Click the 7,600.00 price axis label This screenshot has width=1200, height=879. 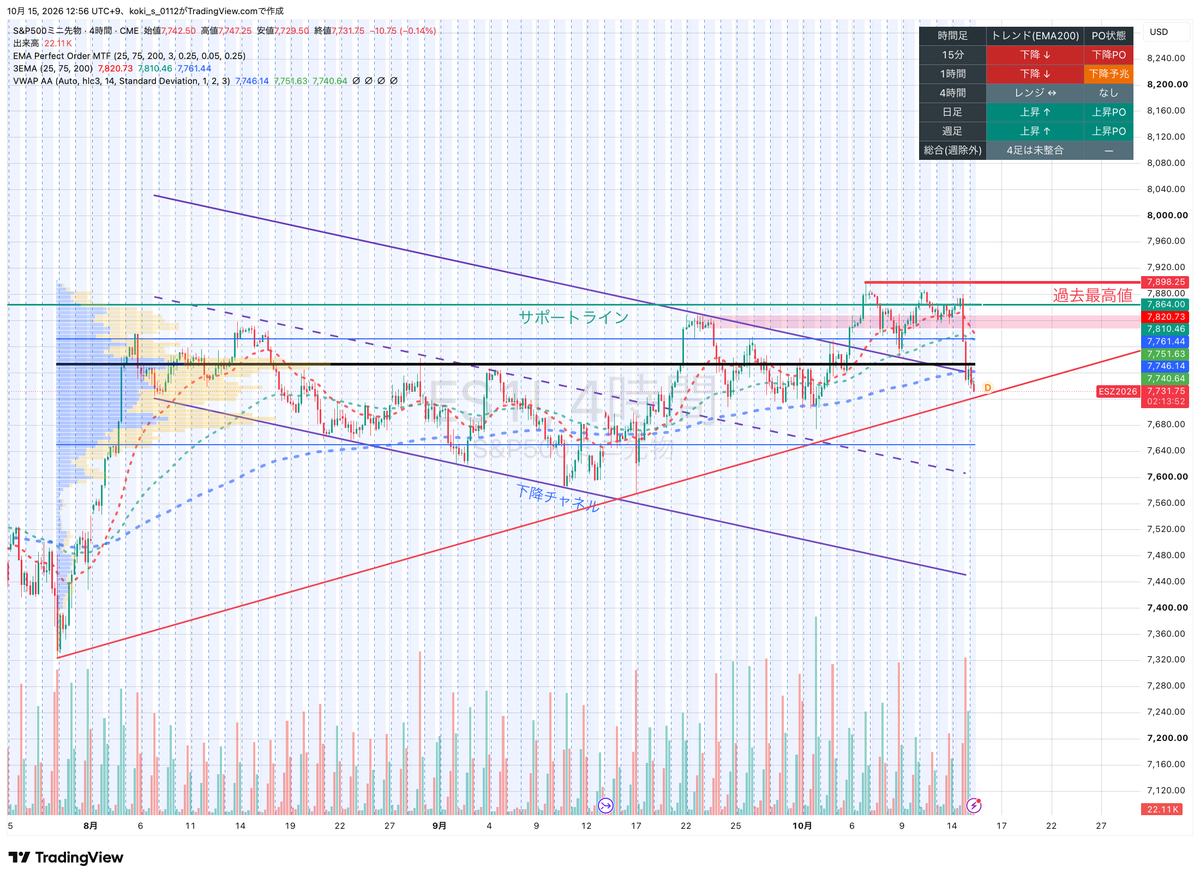tap(1166, 476)
